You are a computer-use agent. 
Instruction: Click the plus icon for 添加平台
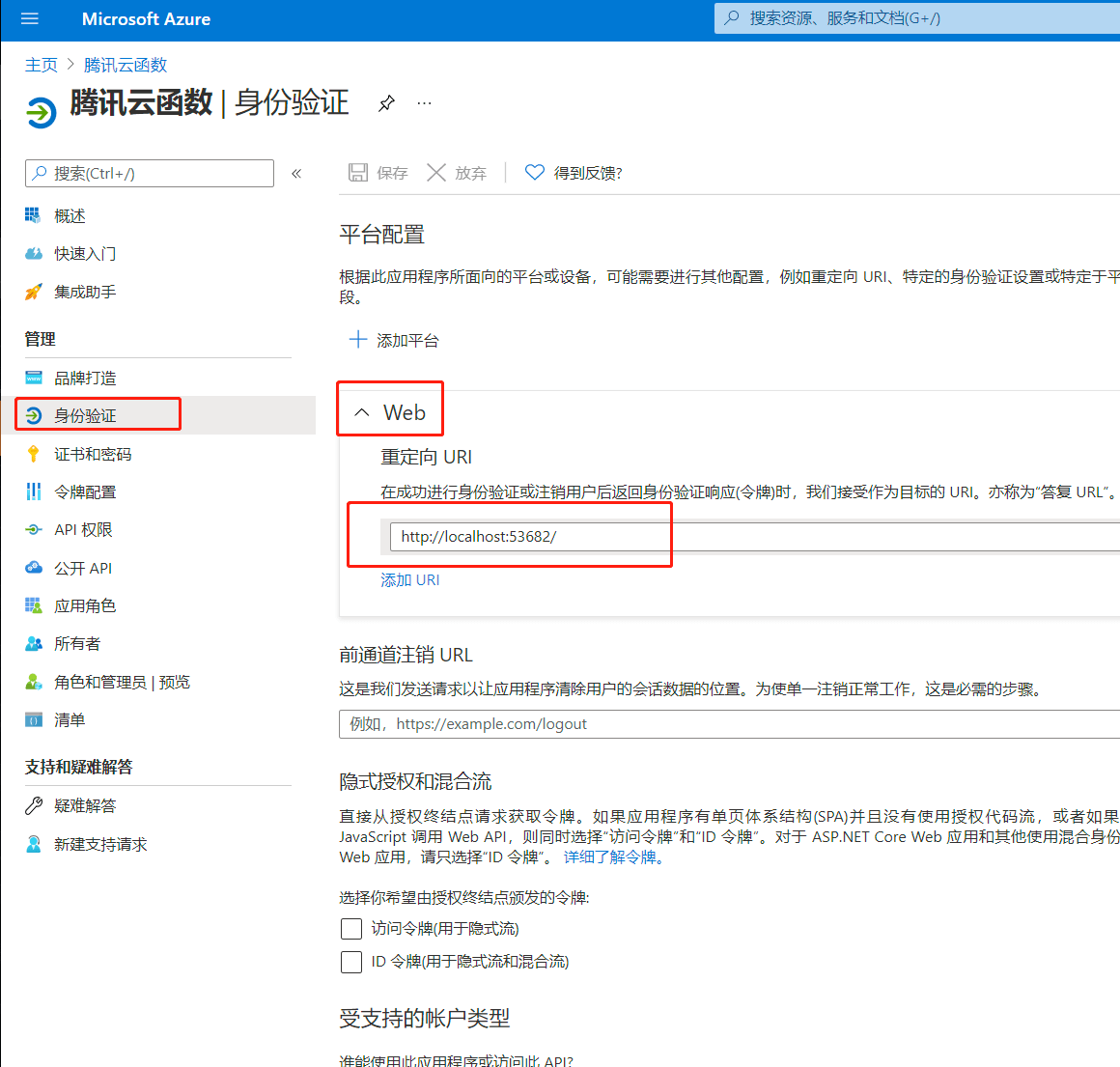tap(358, 339)
